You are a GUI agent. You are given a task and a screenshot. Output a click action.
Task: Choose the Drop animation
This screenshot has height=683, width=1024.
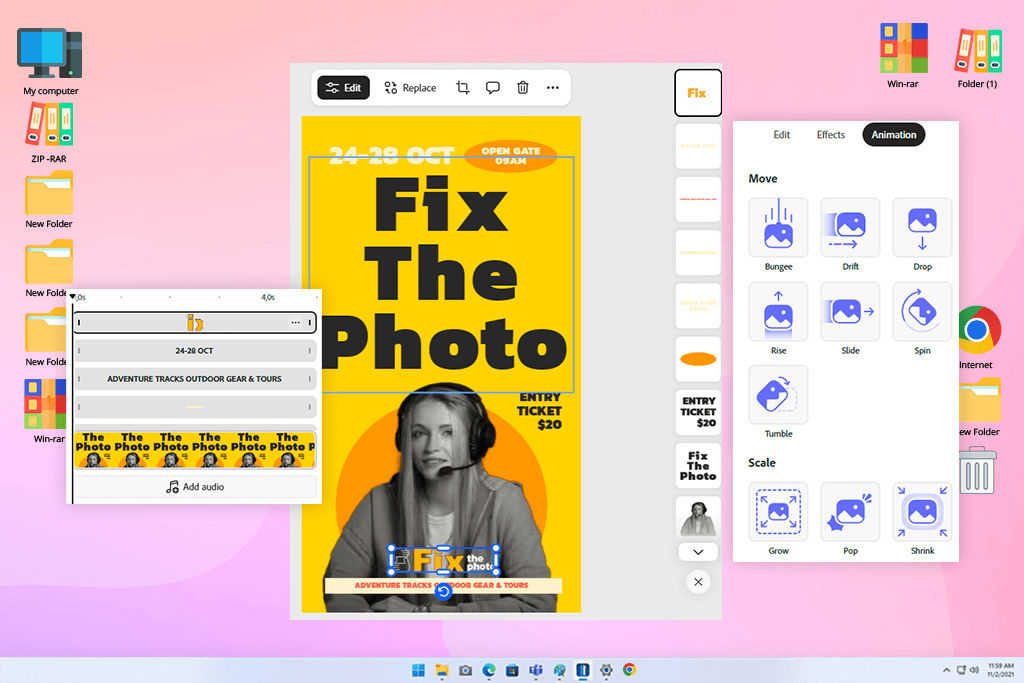(921, 228)
